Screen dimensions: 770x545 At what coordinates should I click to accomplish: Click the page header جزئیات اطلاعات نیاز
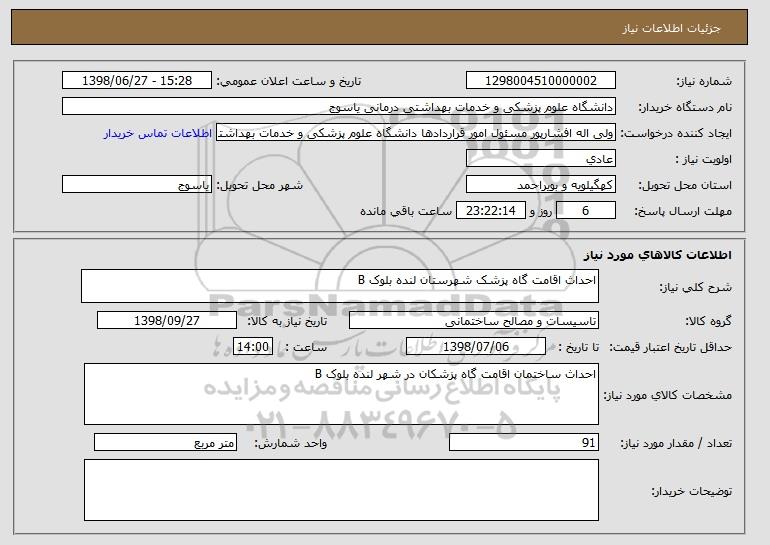(671, 28)
